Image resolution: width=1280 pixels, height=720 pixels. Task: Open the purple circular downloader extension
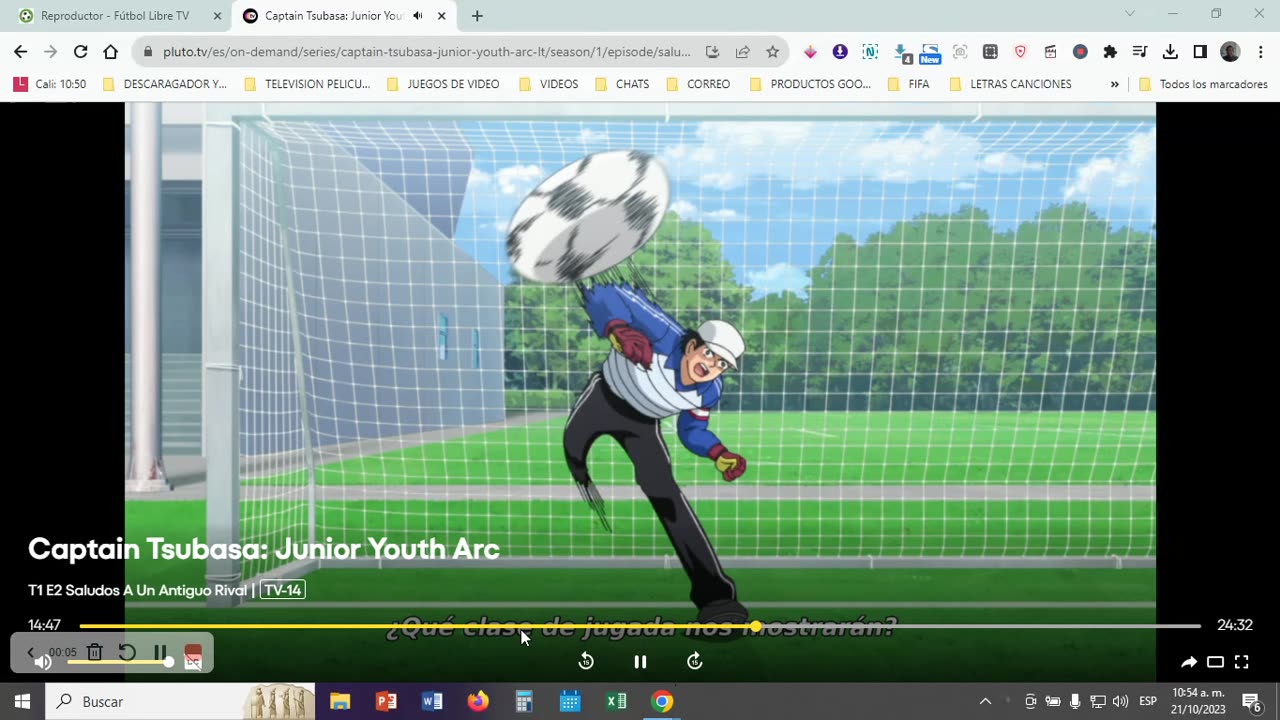pos(840,52)
